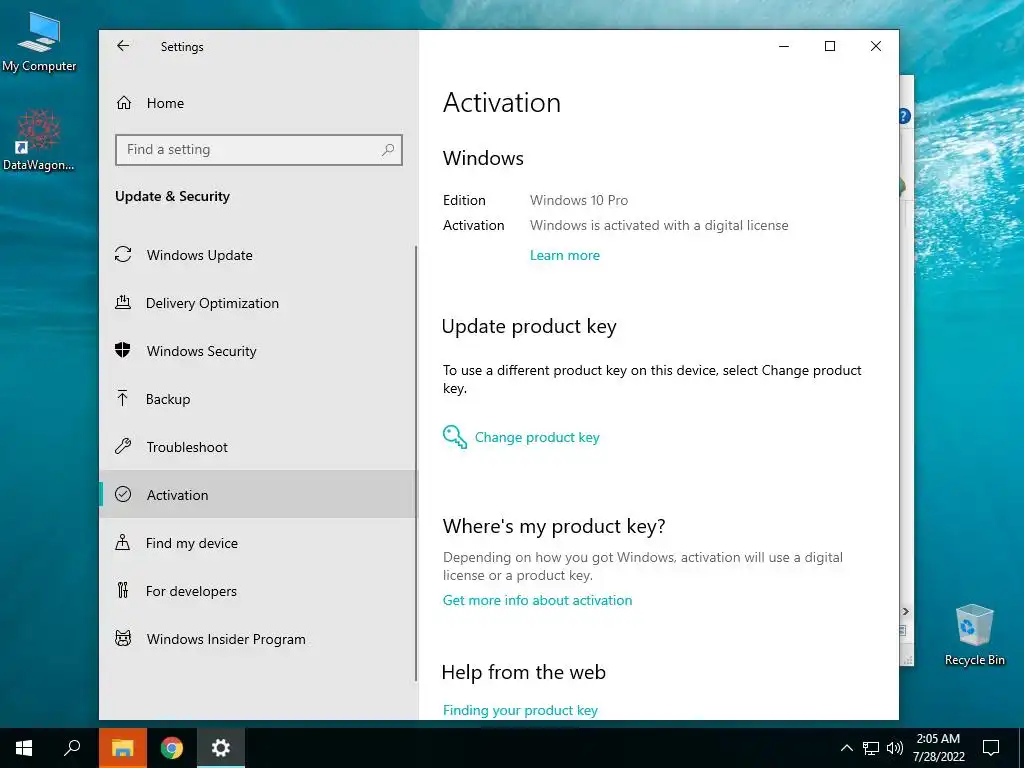Open Backup settings
This screenshot has width=1024, height=768.
[x=257, y=399]
